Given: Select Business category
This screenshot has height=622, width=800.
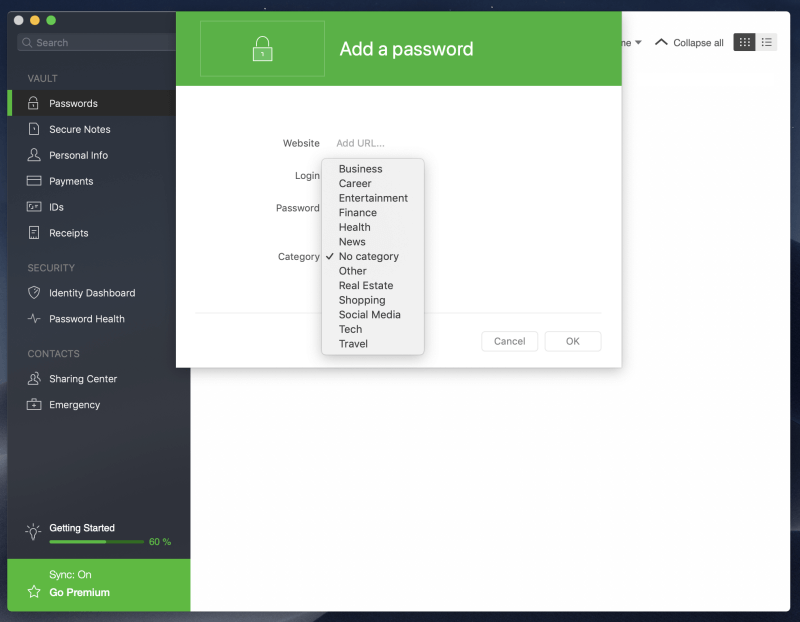Looking at the screenshot, I should click(373, 168).
